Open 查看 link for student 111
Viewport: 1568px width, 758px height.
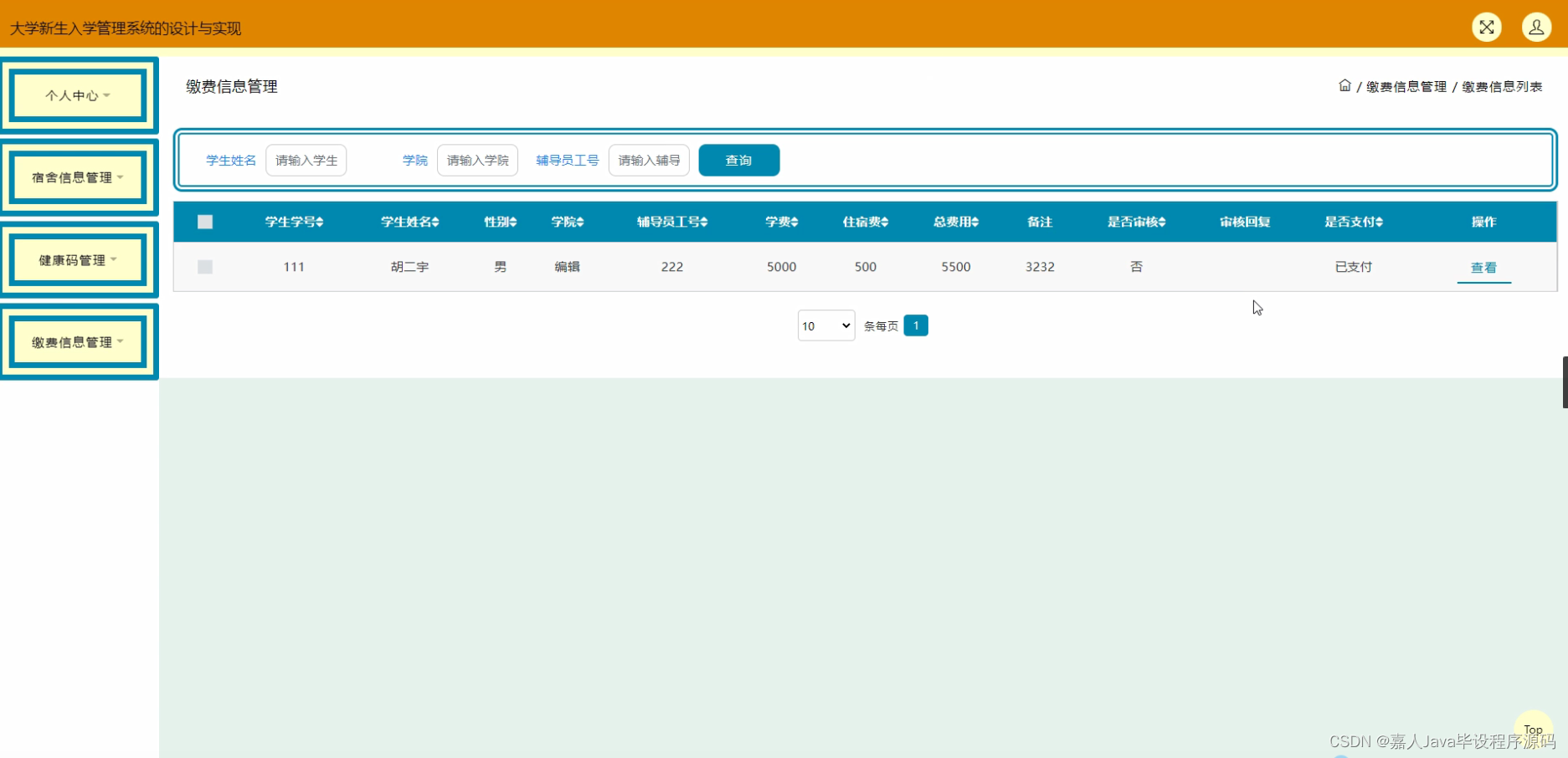click(1483, 268)
